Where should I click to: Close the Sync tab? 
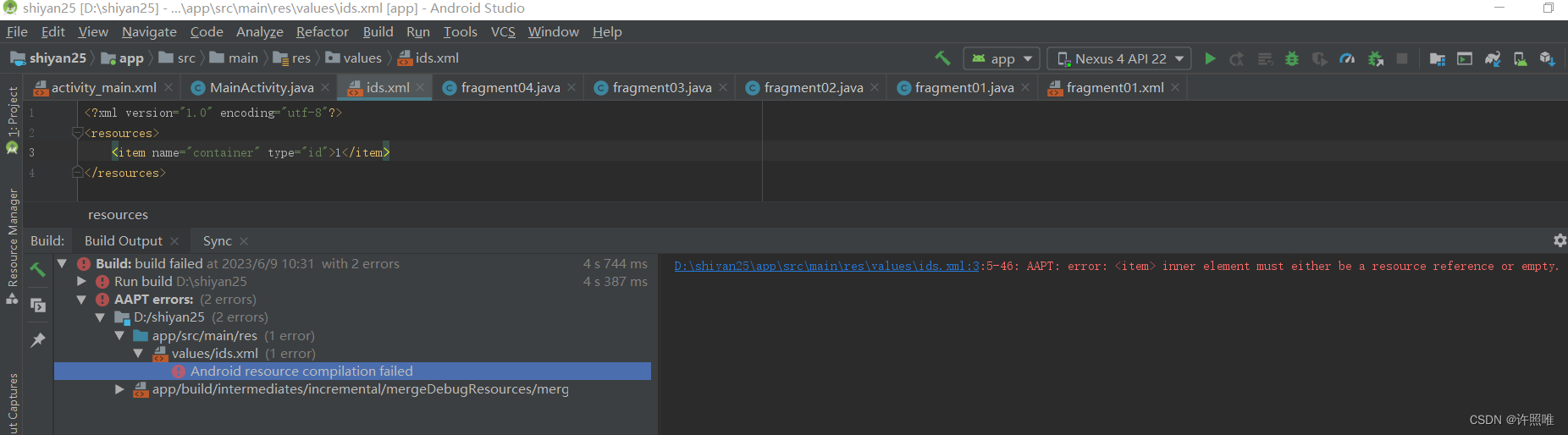tap(244, 241)
